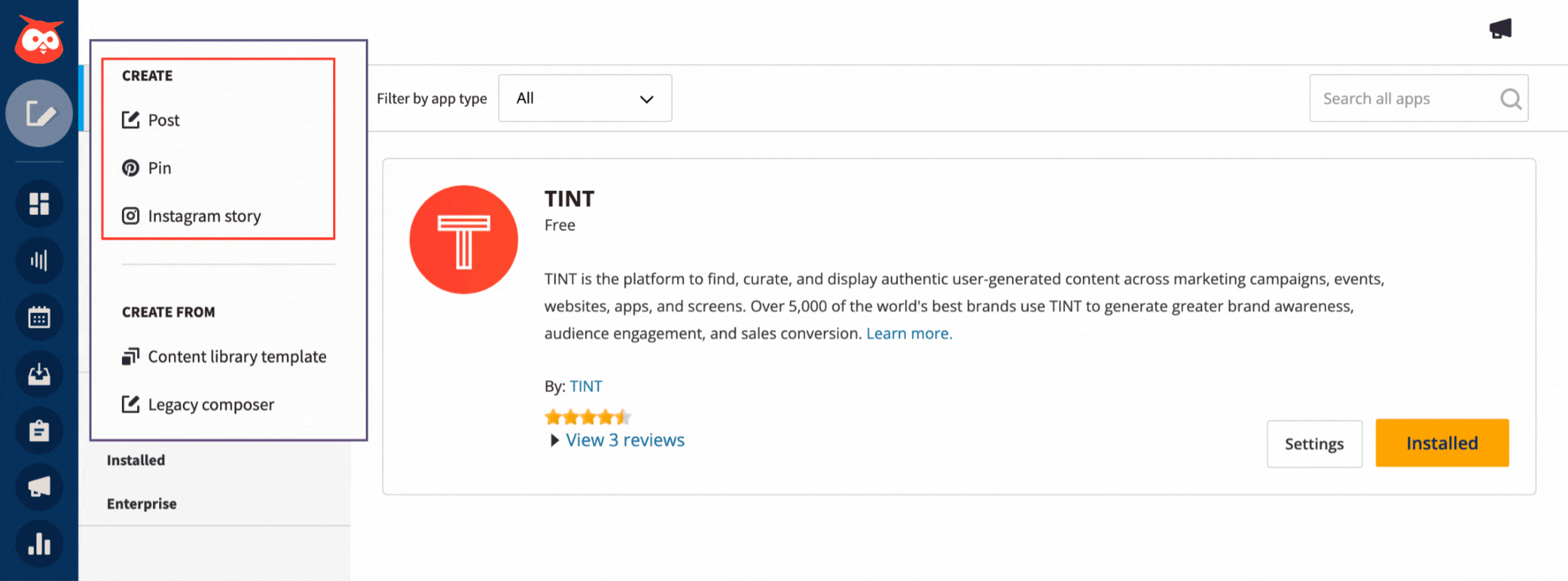
Task: Select Installed category in left list
Action: (x=136, y=460)
